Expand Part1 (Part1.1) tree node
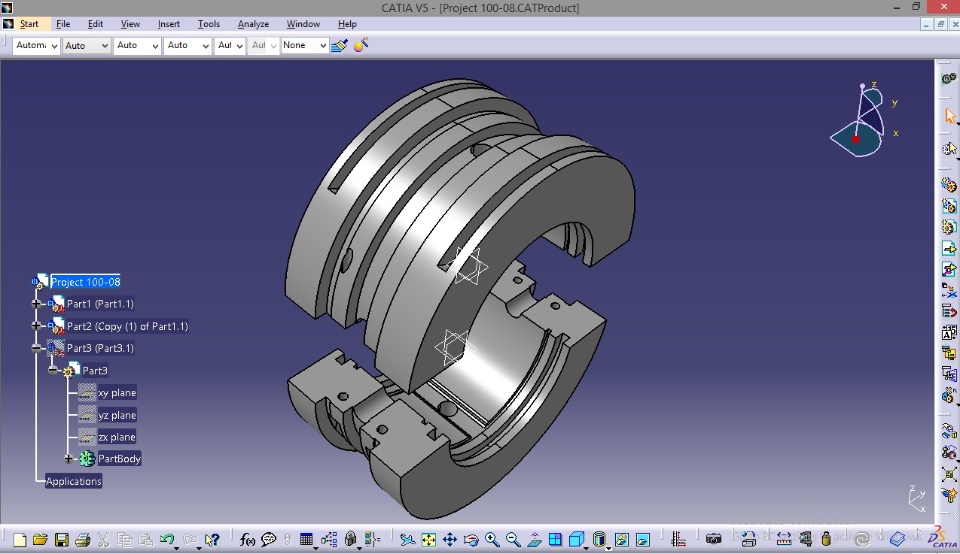Viewport: 960px width, 554px height. point(36,304)
